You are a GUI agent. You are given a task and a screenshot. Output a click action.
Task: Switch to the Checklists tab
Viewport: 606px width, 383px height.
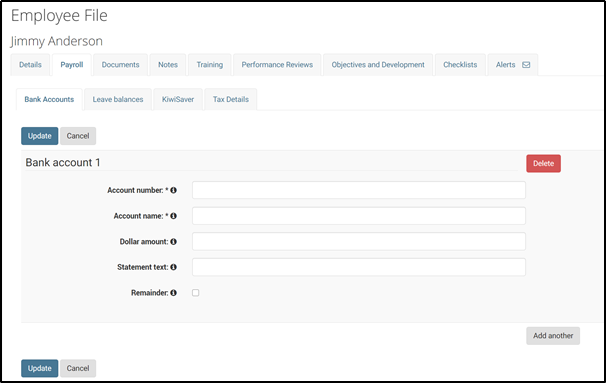(x=460, y=65)
